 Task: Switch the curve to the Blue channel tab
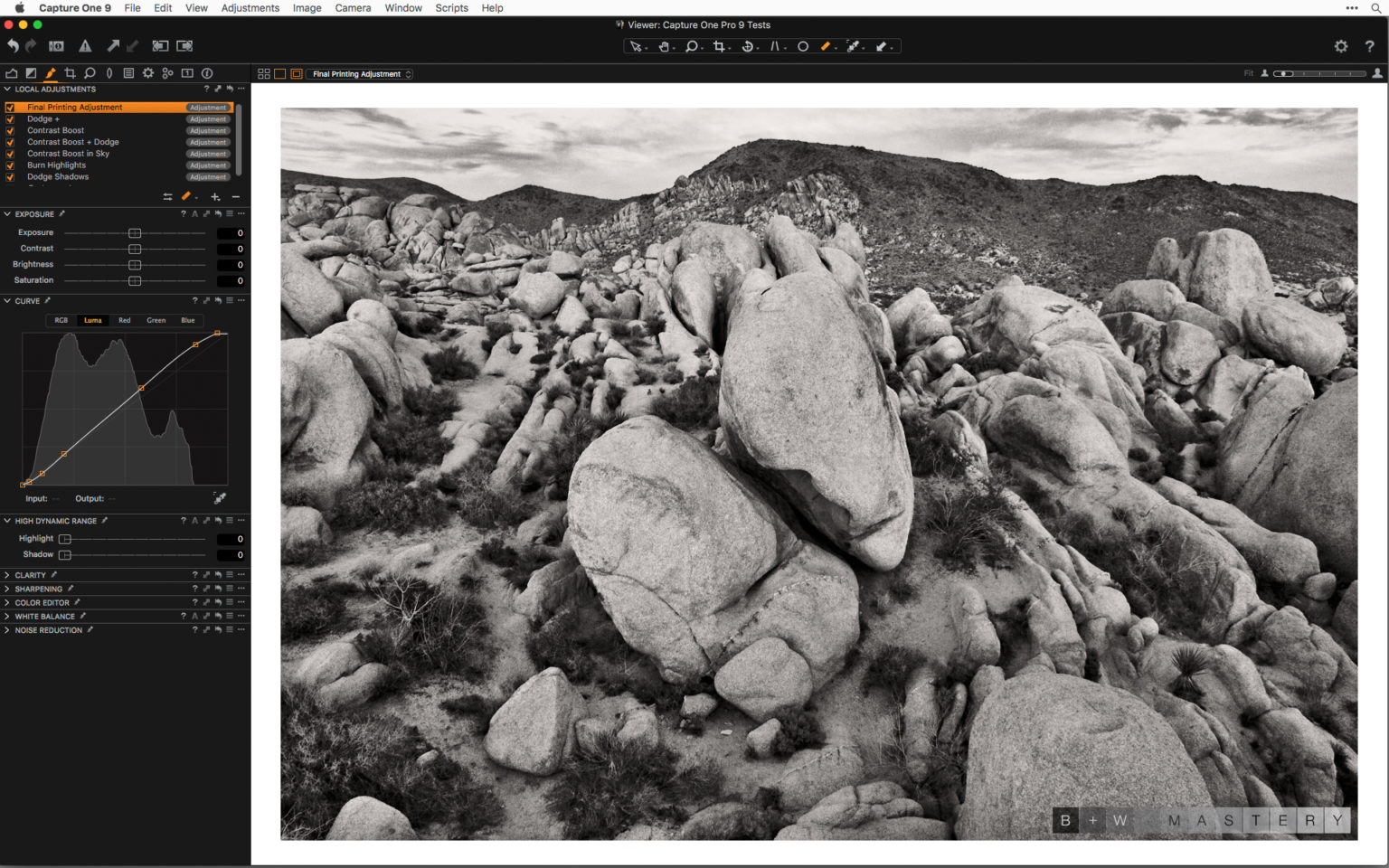point(187,320)
